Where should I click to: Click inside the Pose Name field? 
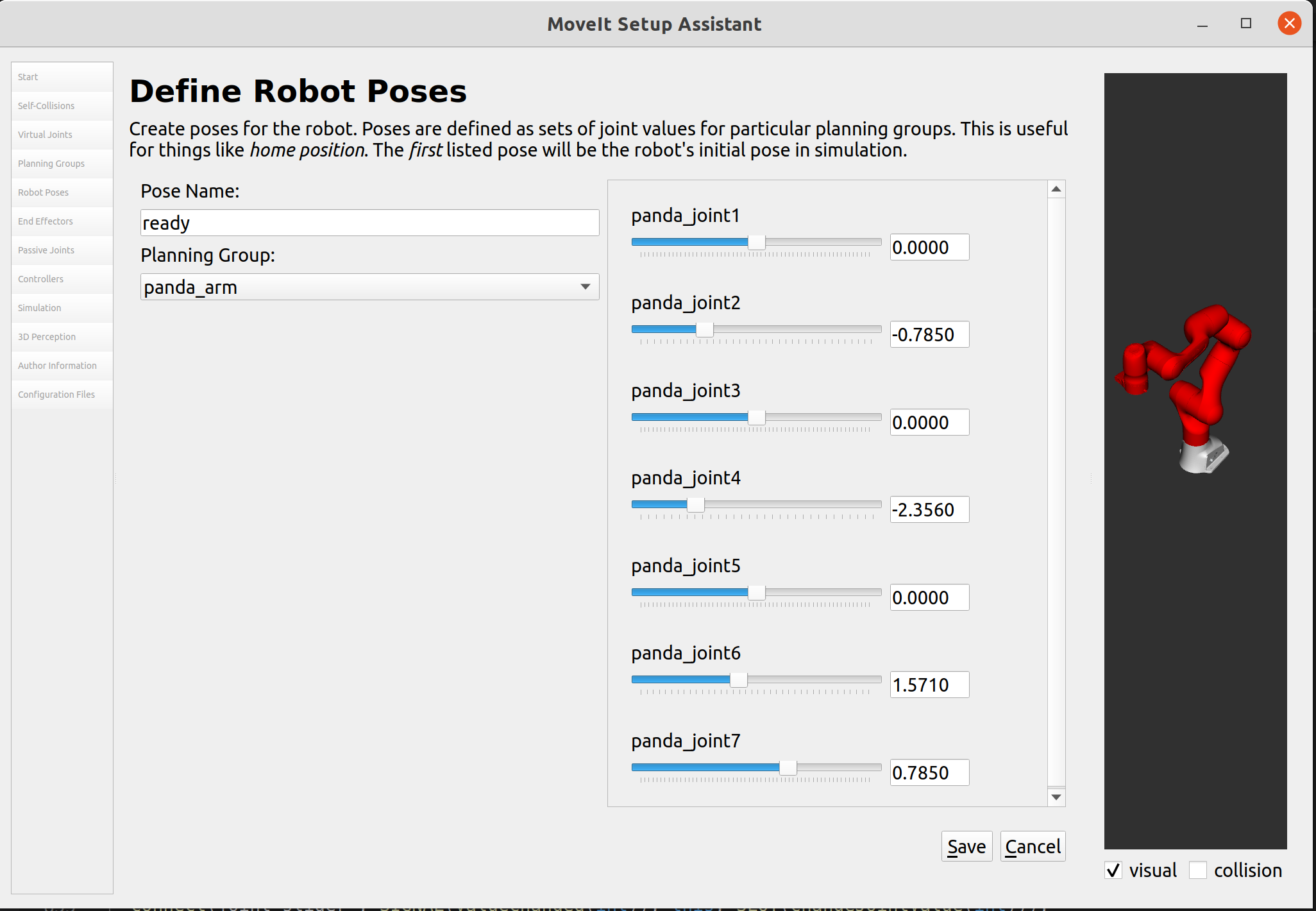pos(369,223)
